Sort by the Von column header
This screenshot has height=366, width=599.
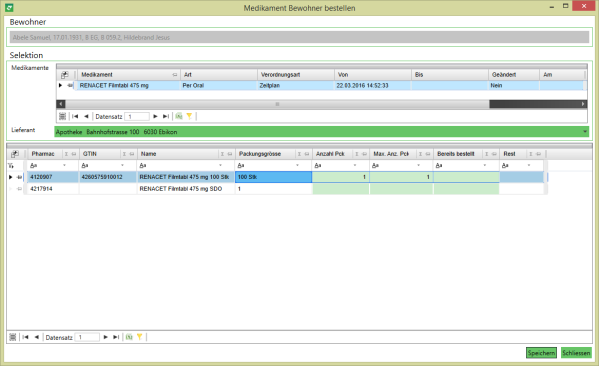tap(373, 75)
